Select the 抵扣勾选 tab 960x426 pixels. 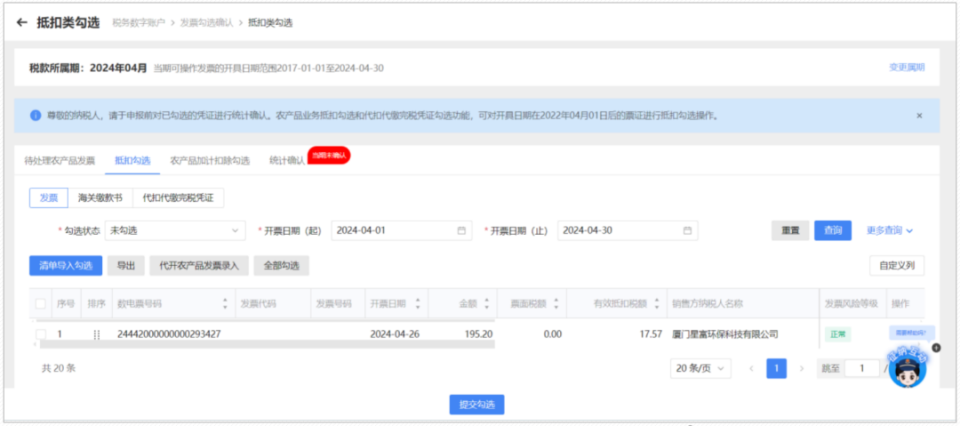click(x=132, y=161)
